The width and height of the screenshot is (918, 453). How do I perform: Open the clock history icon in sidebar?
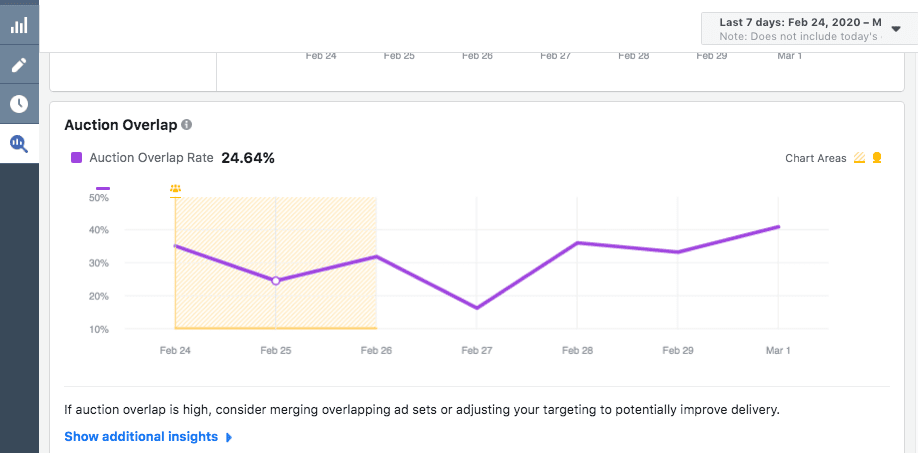tap(19, 104)
